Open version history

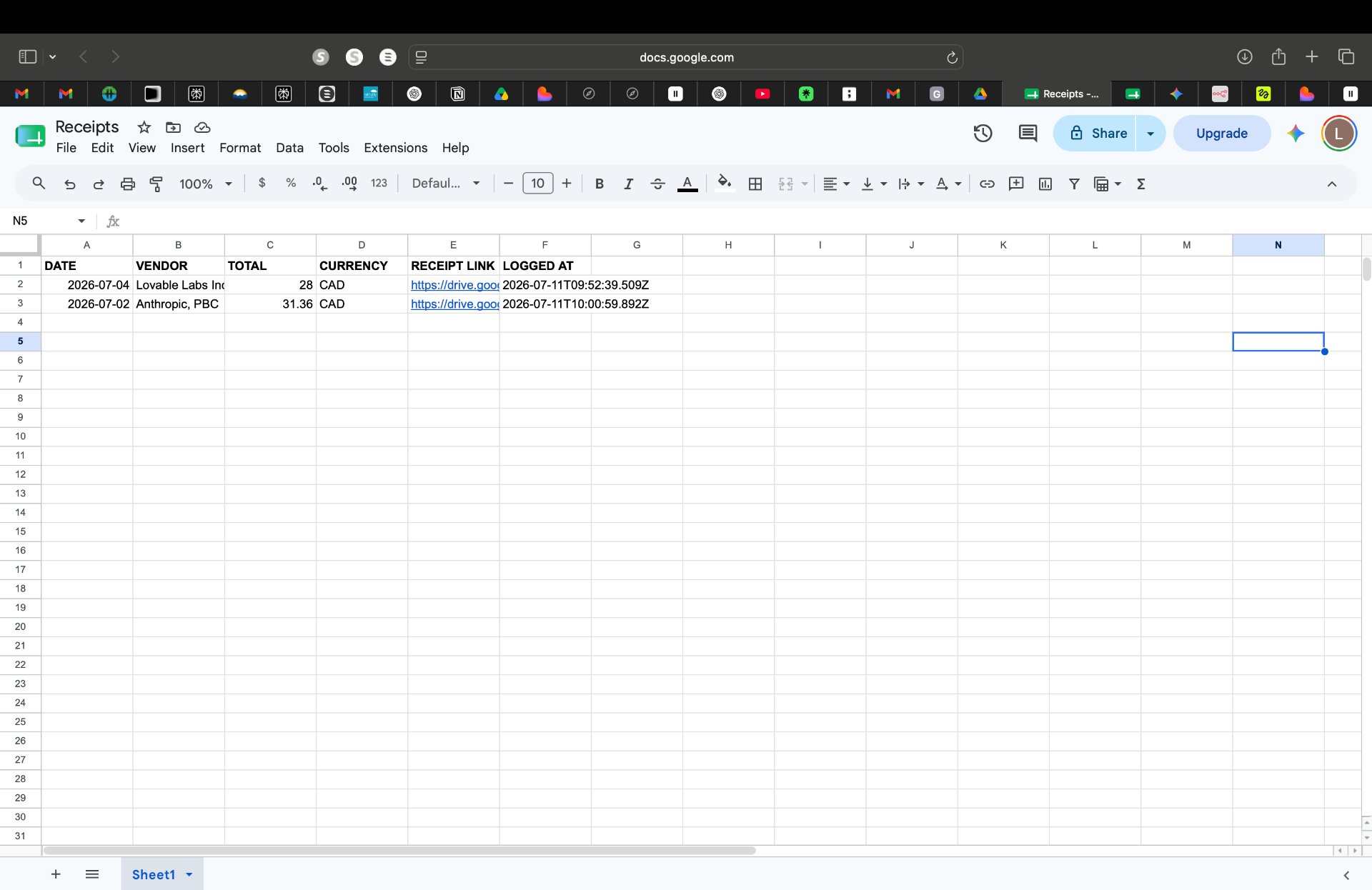[x=983, y=133]
